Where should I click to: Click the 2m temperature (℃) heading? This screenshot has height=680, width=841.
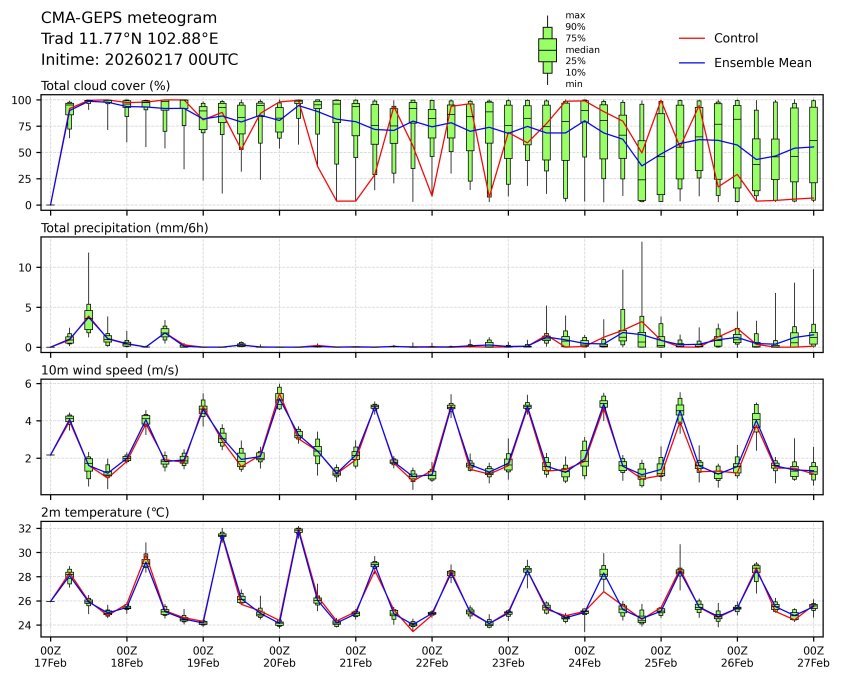[x=103, y=513]
